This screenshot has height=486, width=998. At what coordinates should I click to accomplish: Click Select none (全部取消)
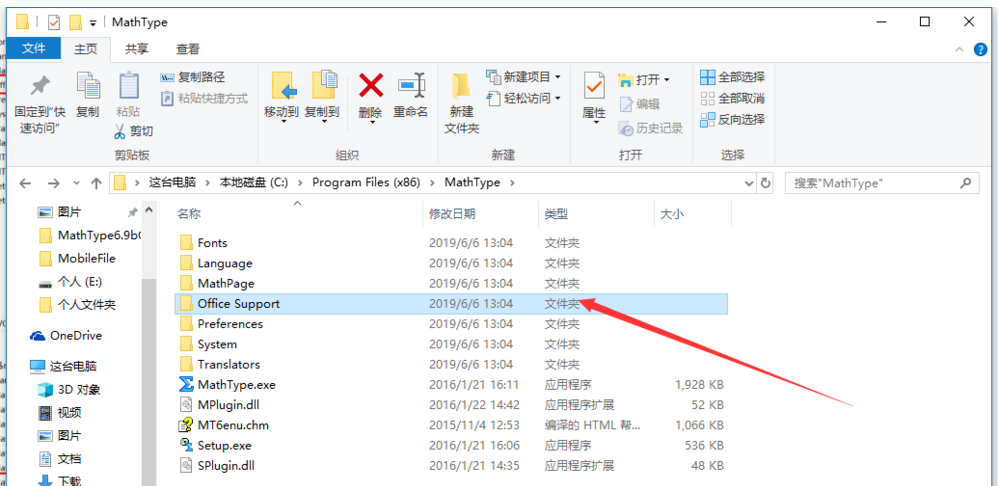point(733,98)
